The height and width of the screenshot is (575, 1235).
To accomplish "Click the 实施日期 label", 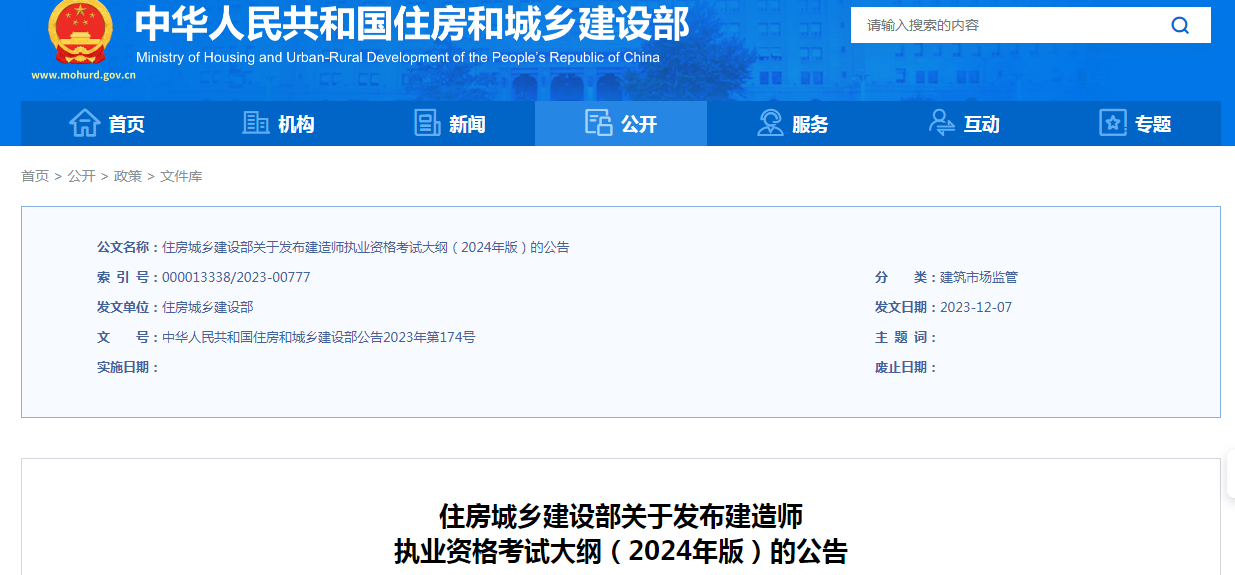I will [128, 367].
